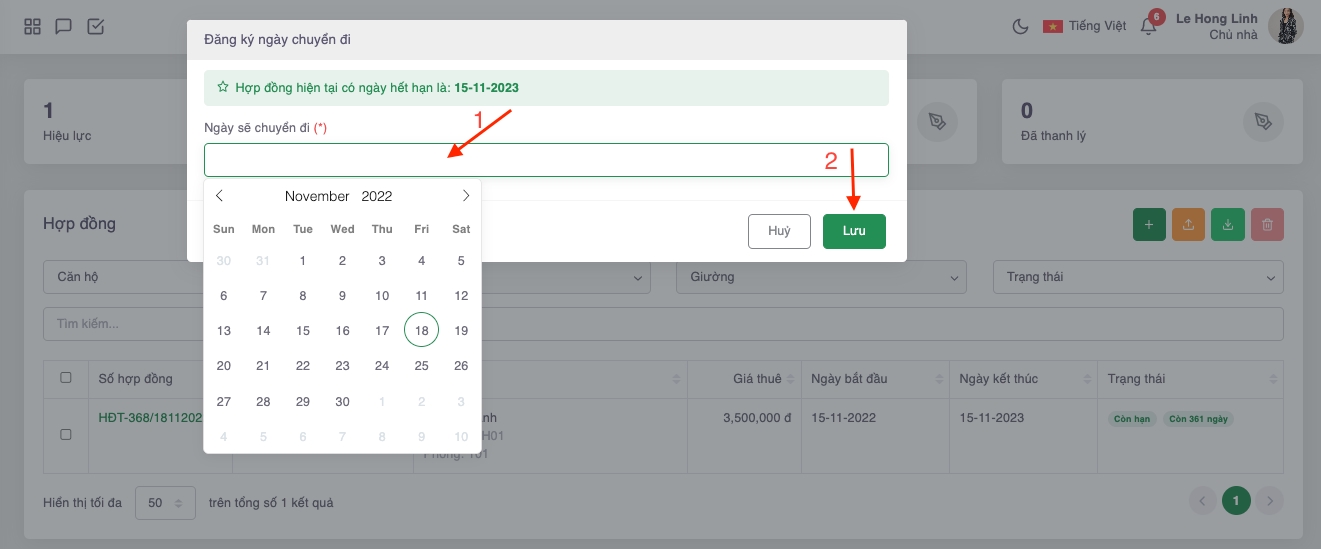Open the rows-per-page 50 selector
Screen dimensions: 1321x549
point(166,502)
